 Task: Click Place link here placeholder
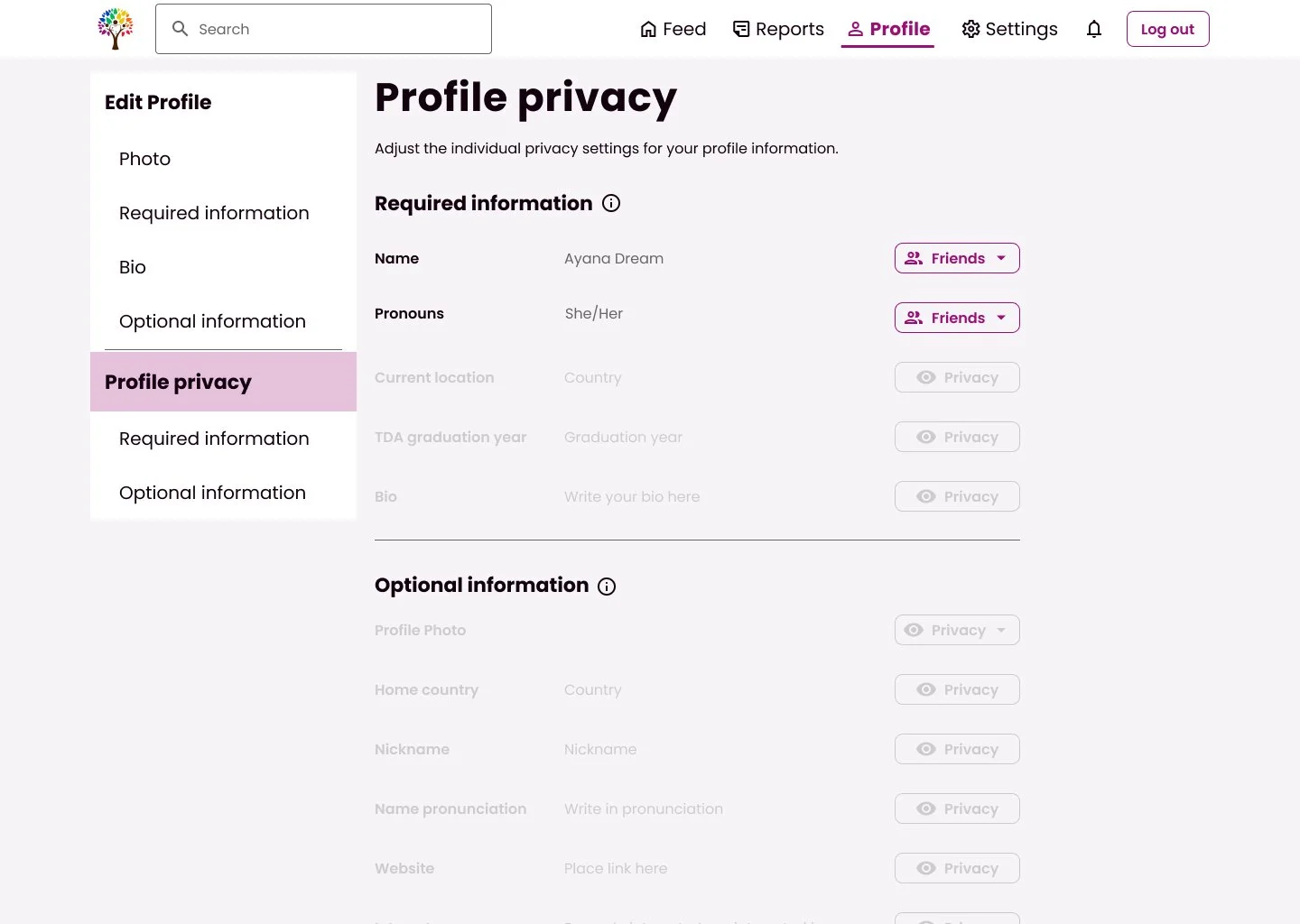pos(616,868)
